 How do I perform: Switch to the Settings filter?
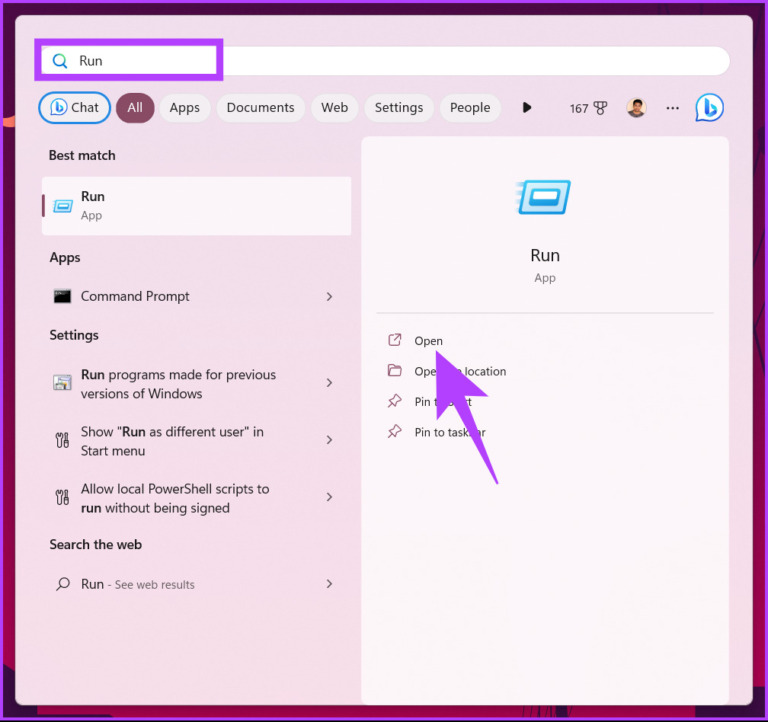click(x=399, y=107)
